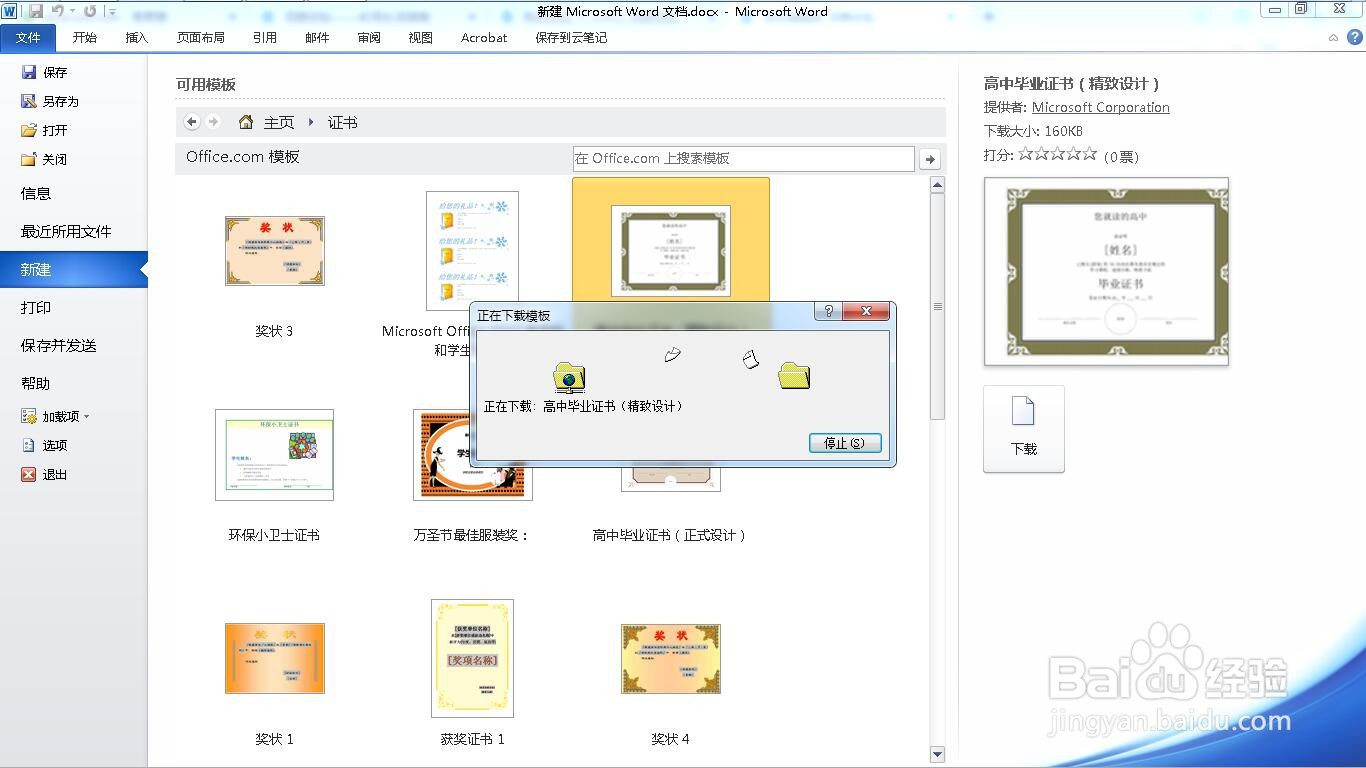Go to the 主页 breadcrumb link

click(x=279, y=122)
